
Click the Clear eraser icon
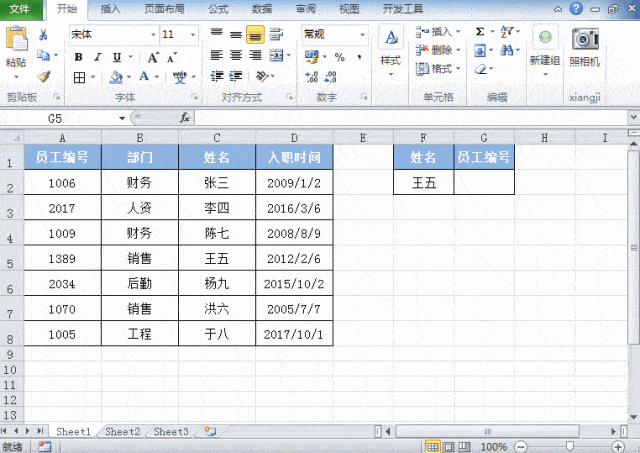point(481,69)
